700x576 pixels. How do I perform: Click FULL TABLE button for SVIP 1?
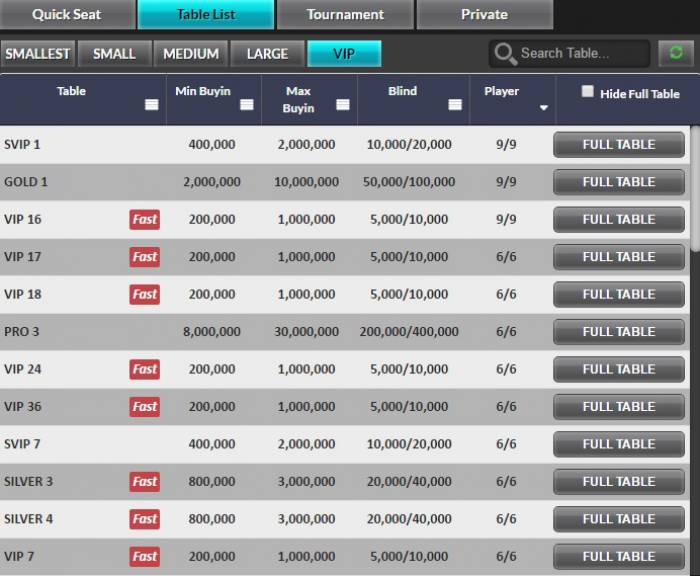pos(619,144)
